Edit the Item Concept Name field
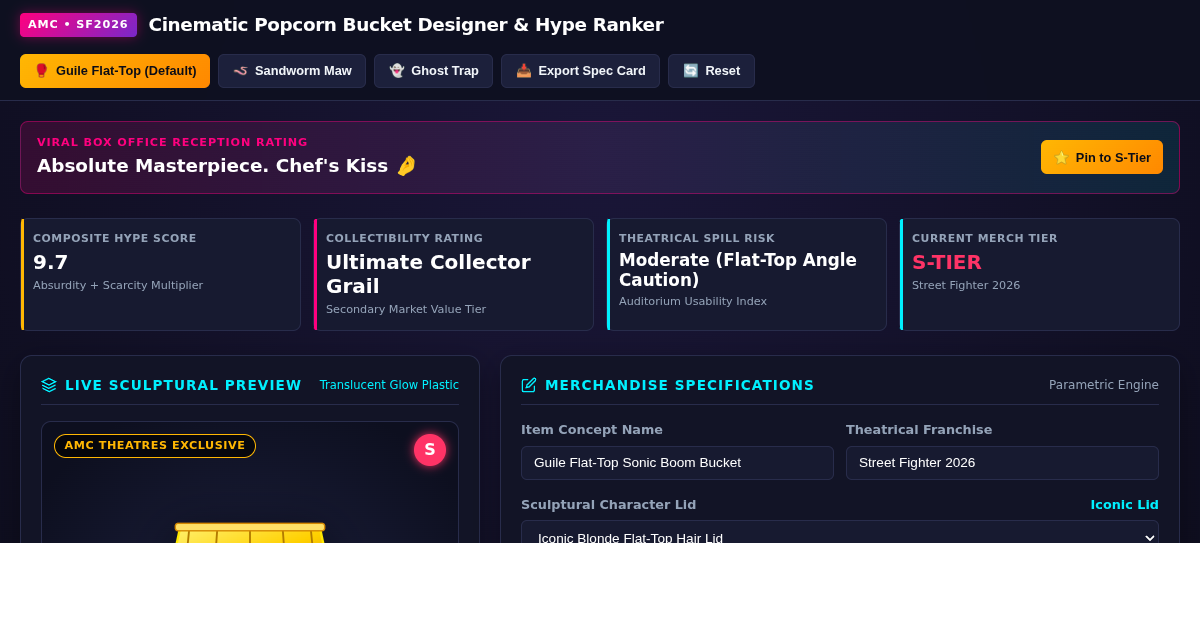The height and width of the screenshot is (630, 1200). (x=677, y=463)
